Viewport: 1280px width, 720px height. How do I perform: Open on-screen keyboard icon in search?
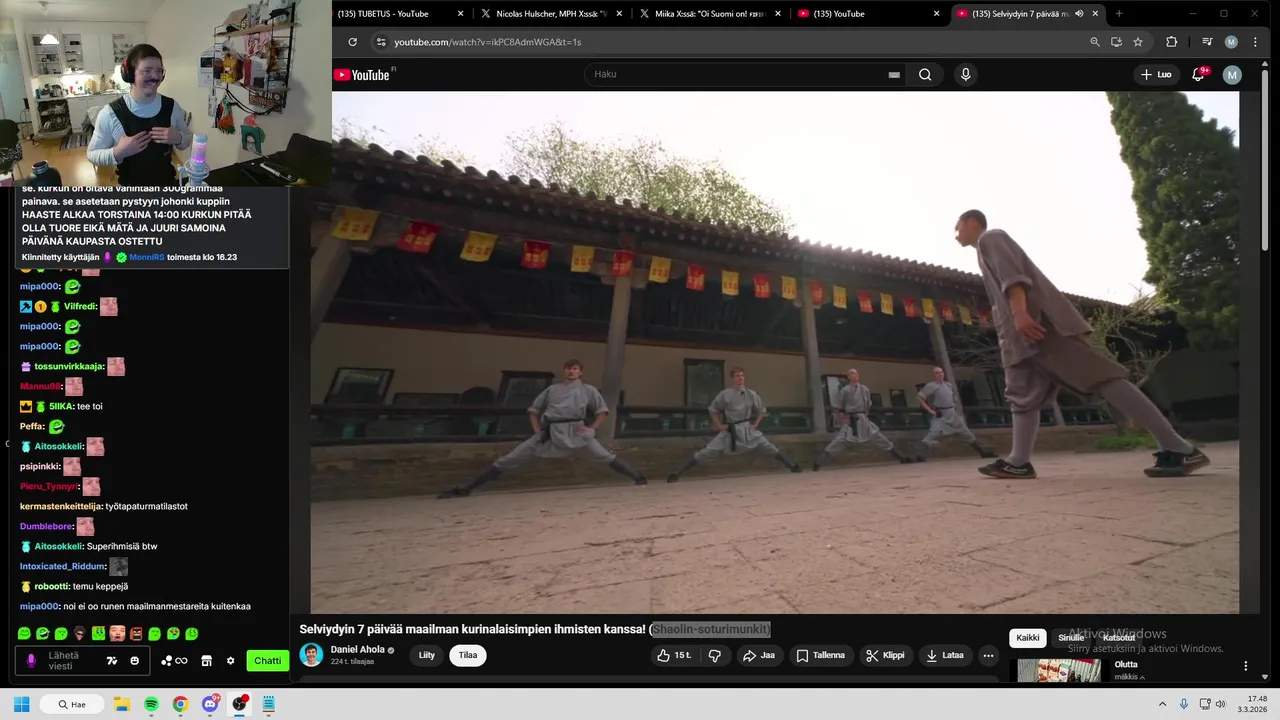coord(894,75)
